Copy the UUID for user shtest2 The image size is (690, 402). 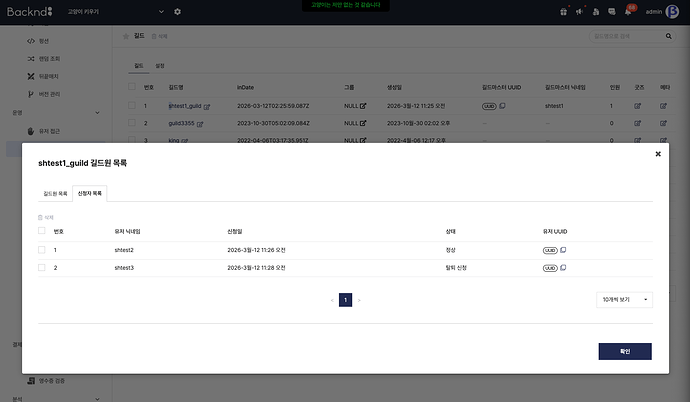click(x=563, y=250)
